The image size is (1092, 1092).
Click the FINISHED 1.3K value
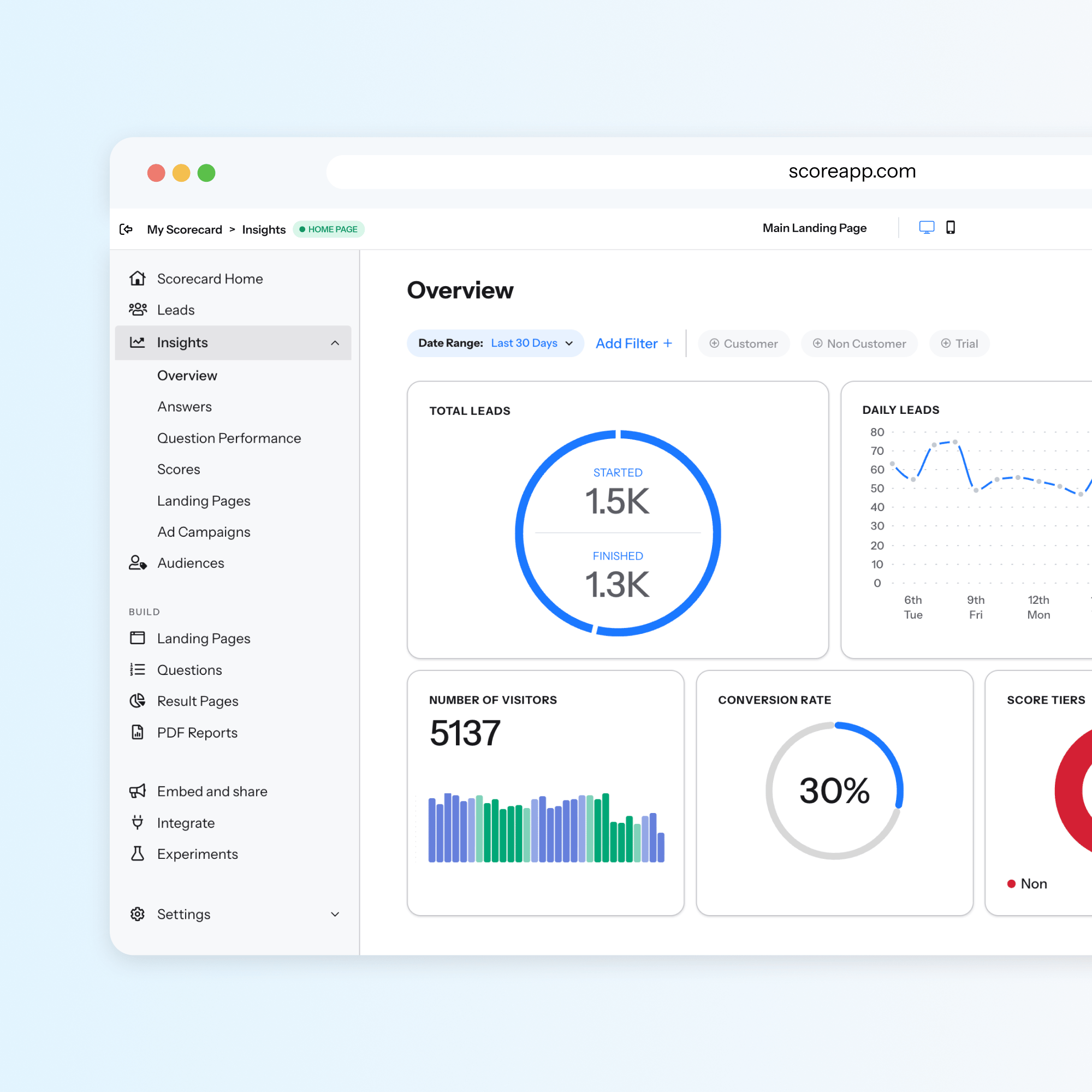pos(617,584)
